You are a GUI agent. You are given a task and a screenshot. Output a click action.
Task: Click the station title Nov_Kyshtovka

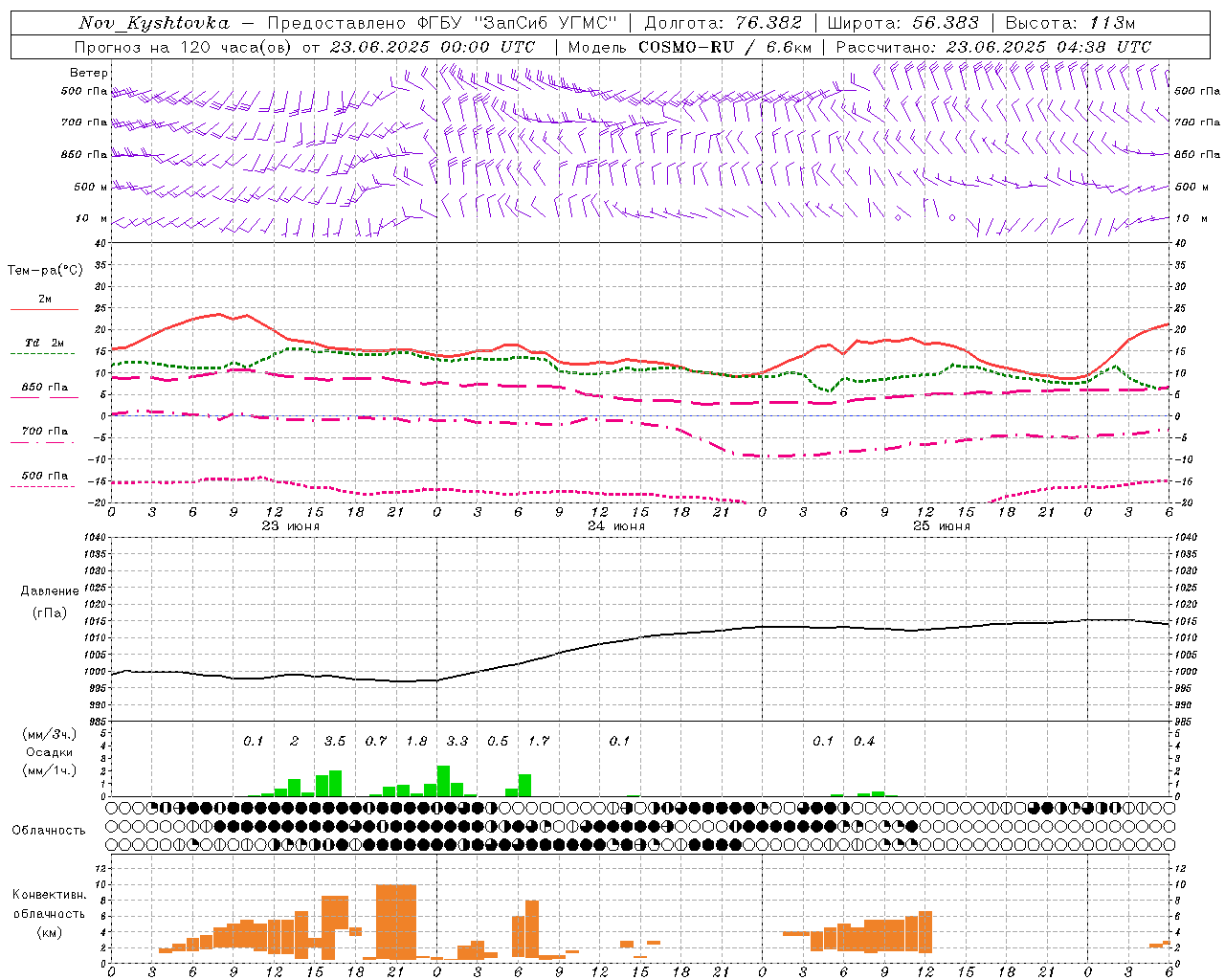pyautogui.click(x=154, y=23)
